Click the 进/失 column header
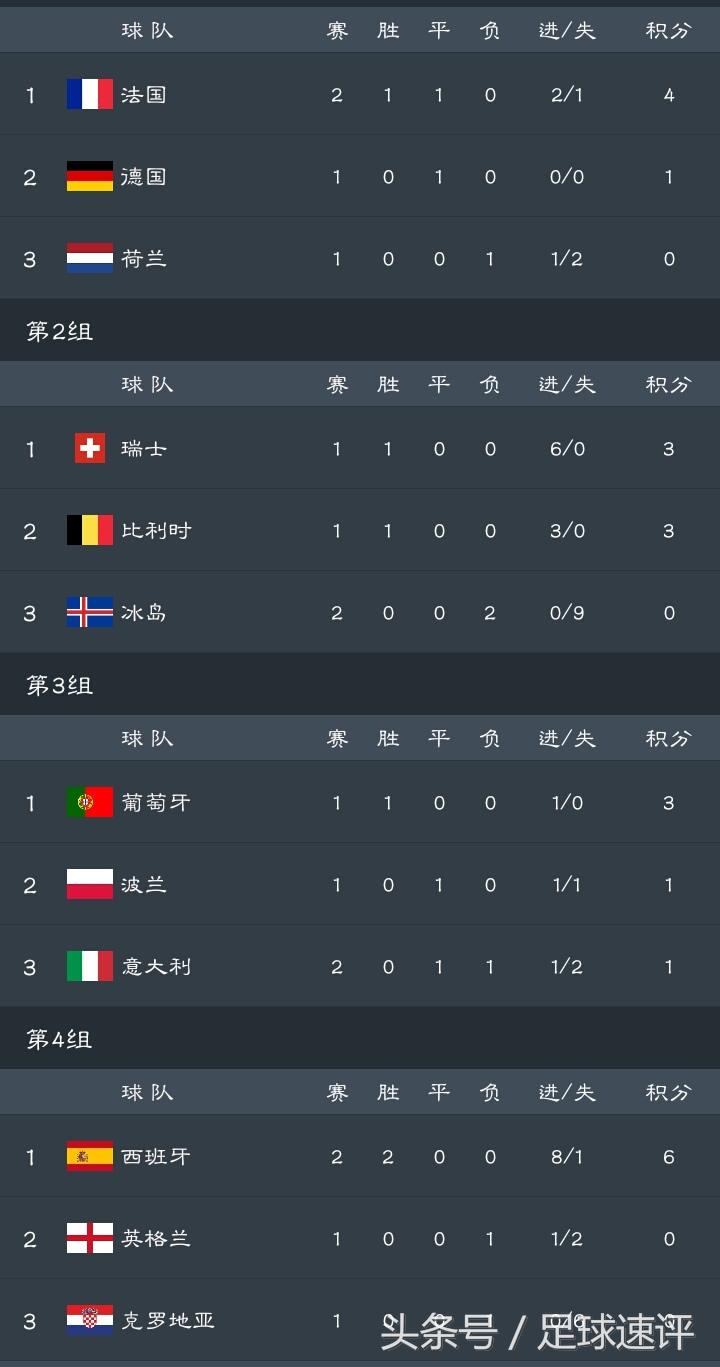This screenshot has height=1367, width=720. pyautogui.click(x=566, y=30)
